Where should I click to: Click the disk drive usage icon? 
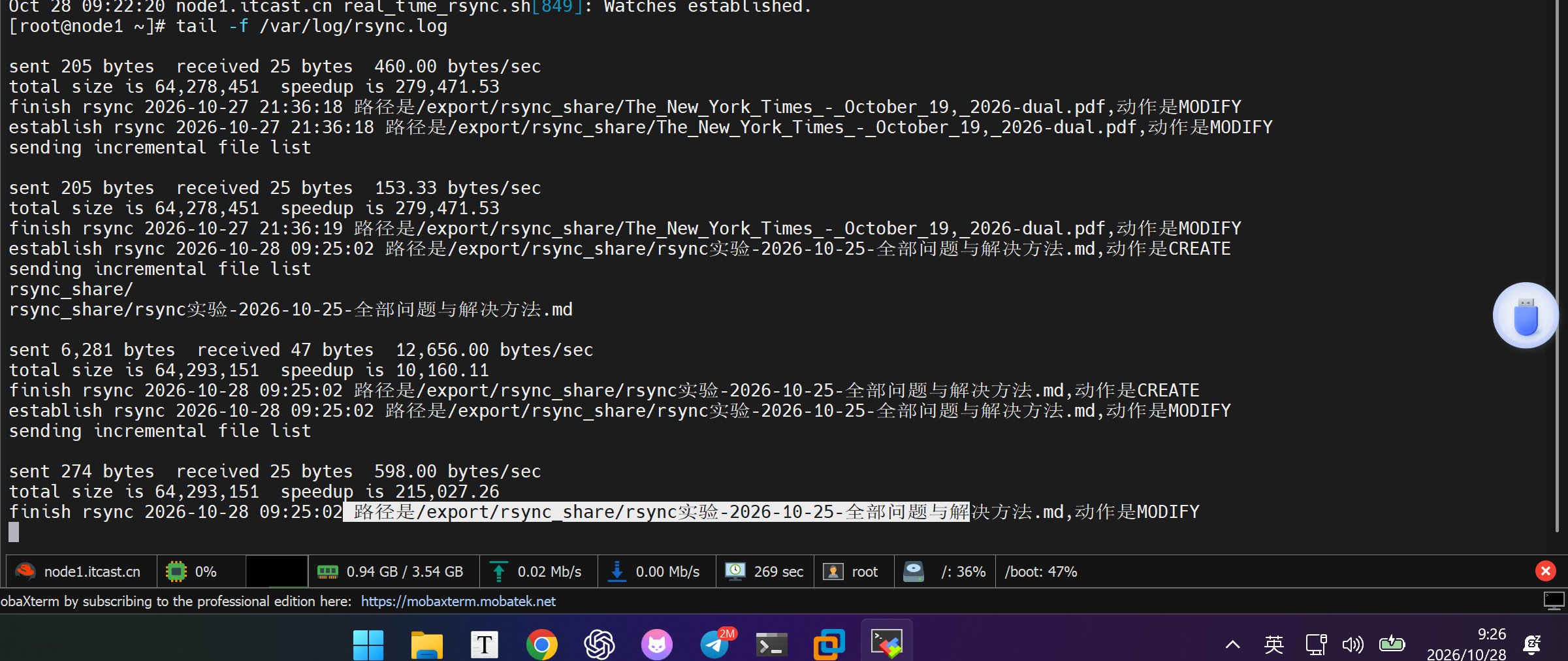coord(914,572)
